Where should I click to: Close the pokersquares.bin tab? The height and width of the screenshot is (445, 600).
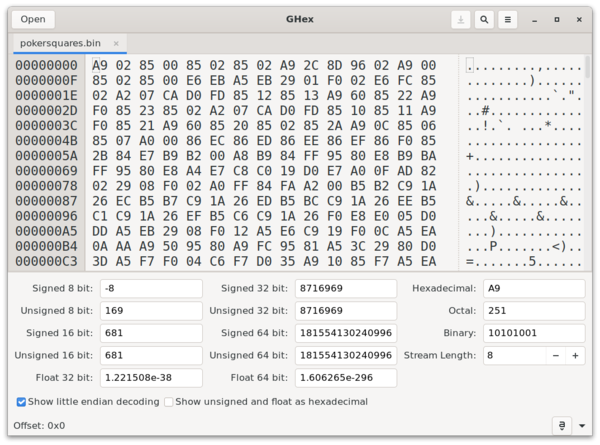(x=116, y=44)
